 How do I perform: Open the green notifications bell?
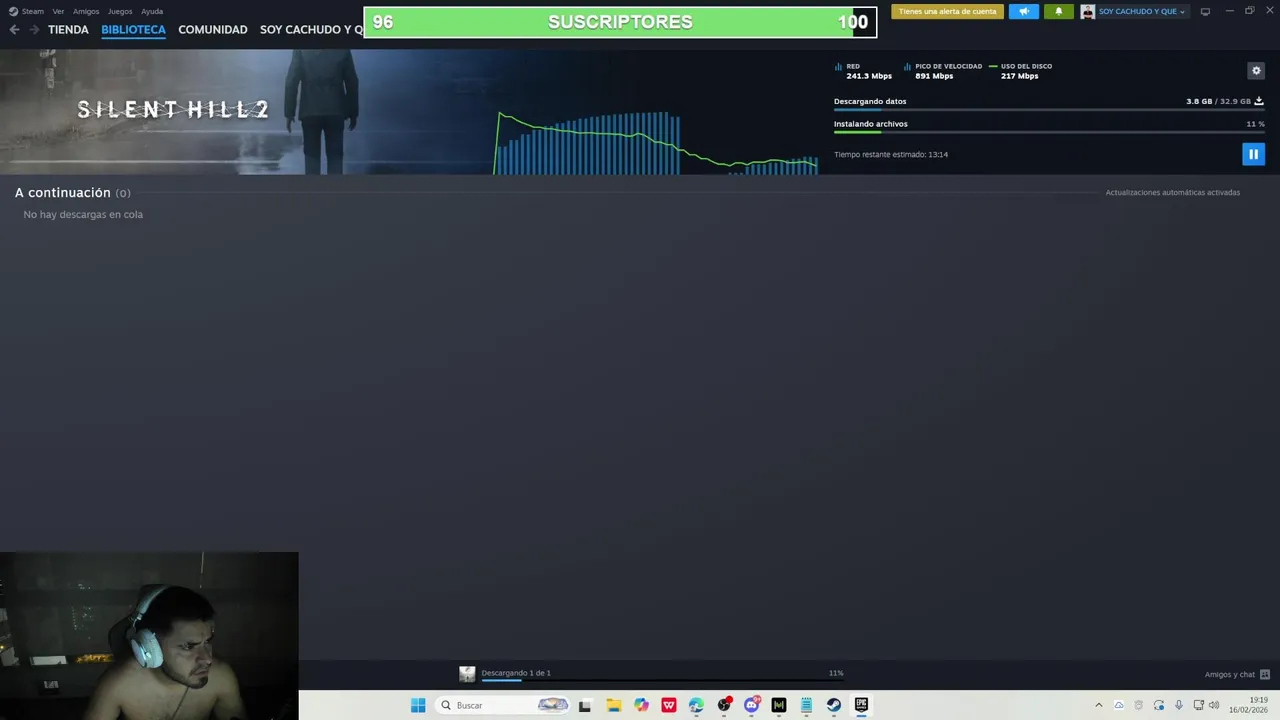pyautogui.click(x=1059, y=12)
